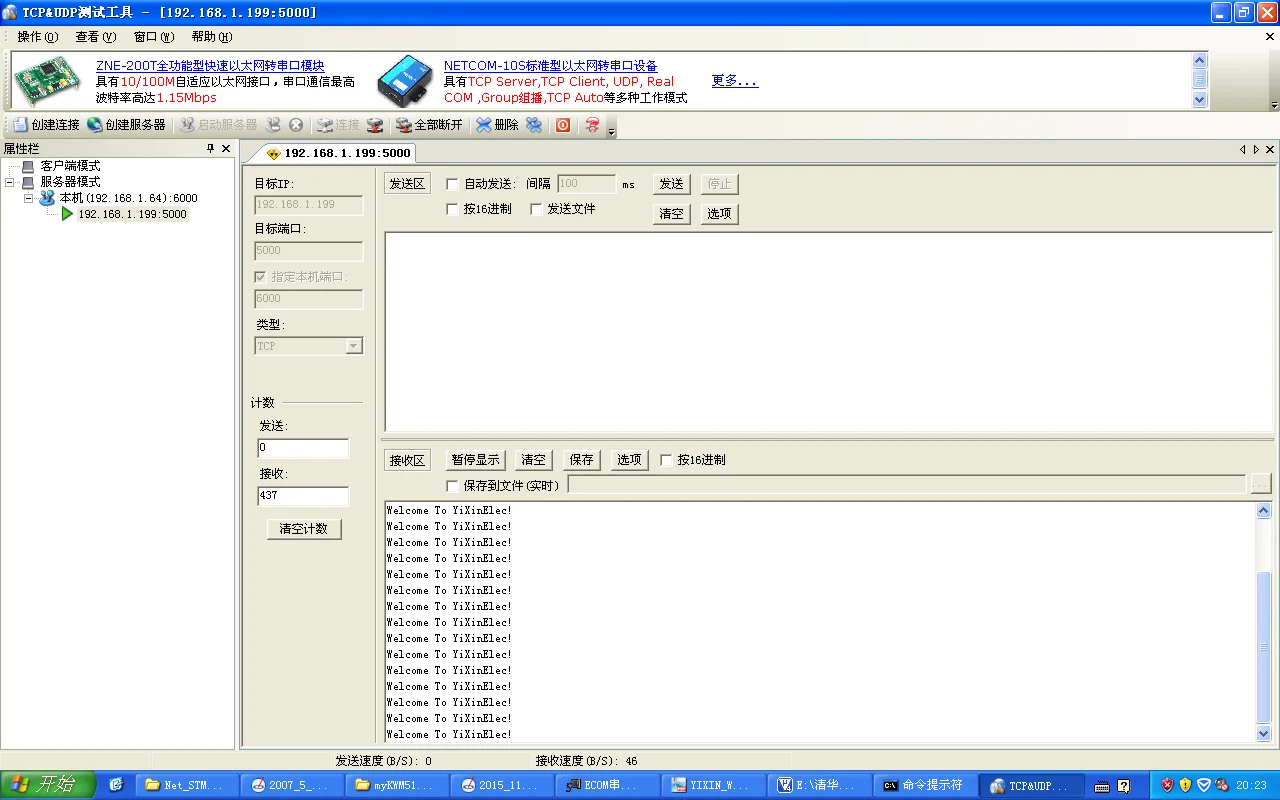Image resolution: width=1280 pixels, height=800 pixels.
Task: Enable the 自动发送 checkbox
Action: coord(452,184)
